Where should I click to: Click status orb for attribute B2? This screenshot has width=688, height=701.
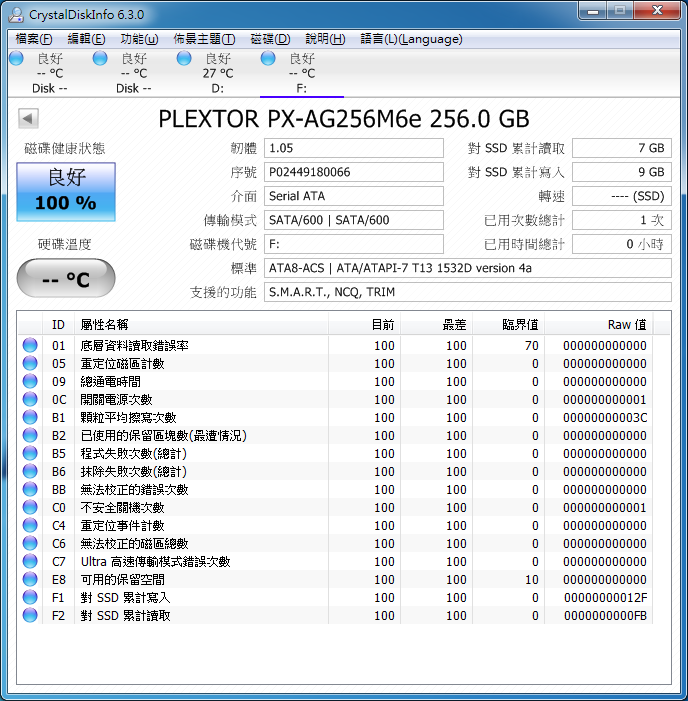tap(30, 435)
